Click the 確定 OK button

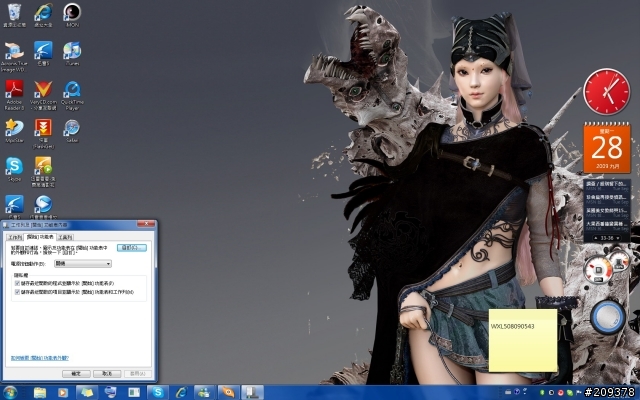[76, 373]
